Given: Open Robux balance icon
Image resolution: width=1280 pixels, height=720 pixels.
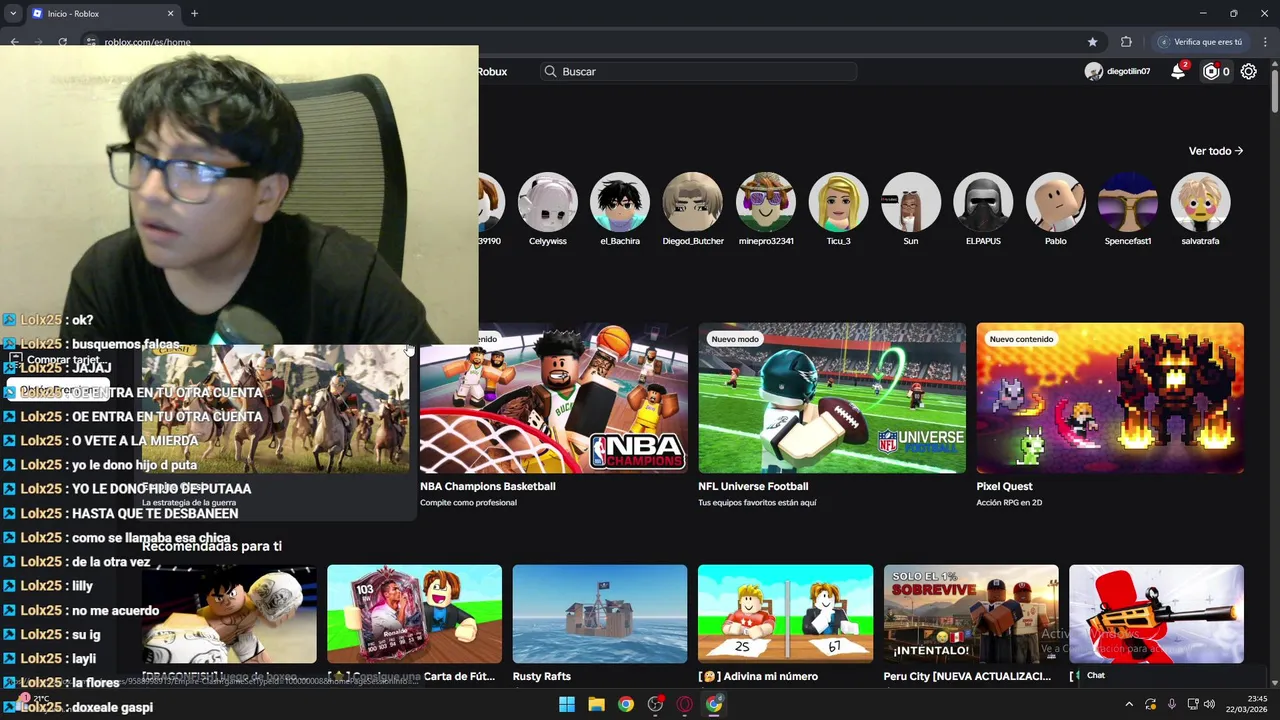Looking at the screenshot, I should click(x=1211, y=71).
